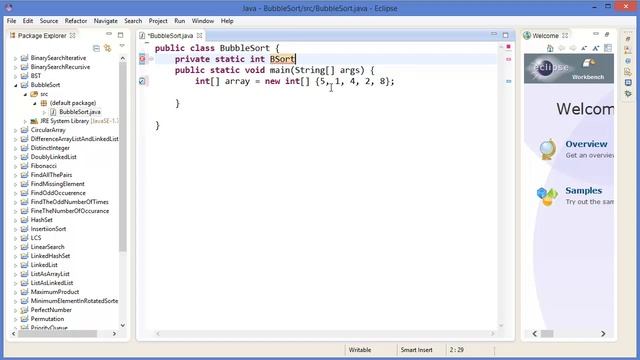Close the Package Explorer tab
This screenshot has height=360, width=640.
pos(73,36)
